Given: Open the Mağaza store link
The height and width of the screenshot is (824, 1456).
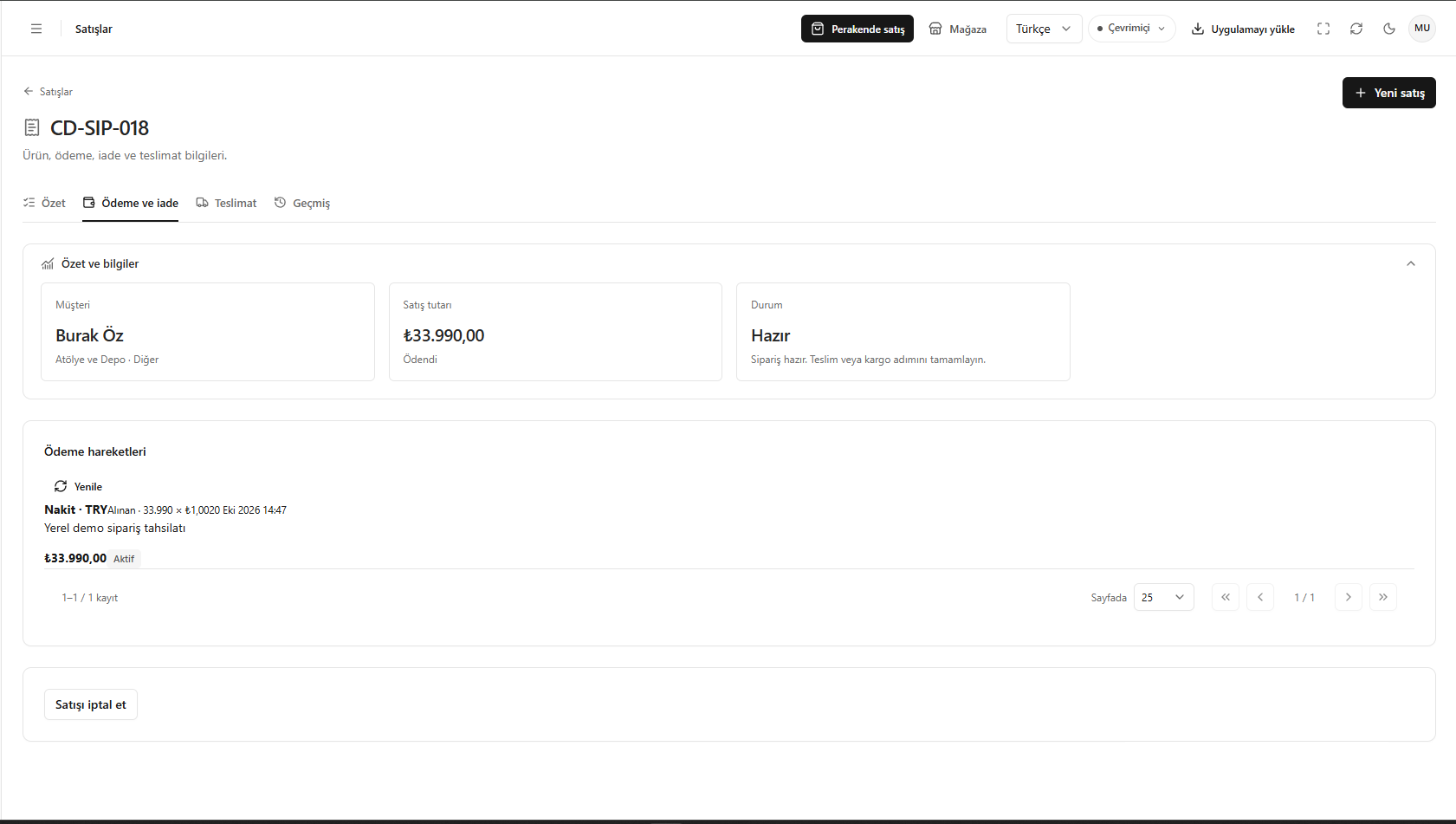Looking at the screenshot, I should click(958, 29).
